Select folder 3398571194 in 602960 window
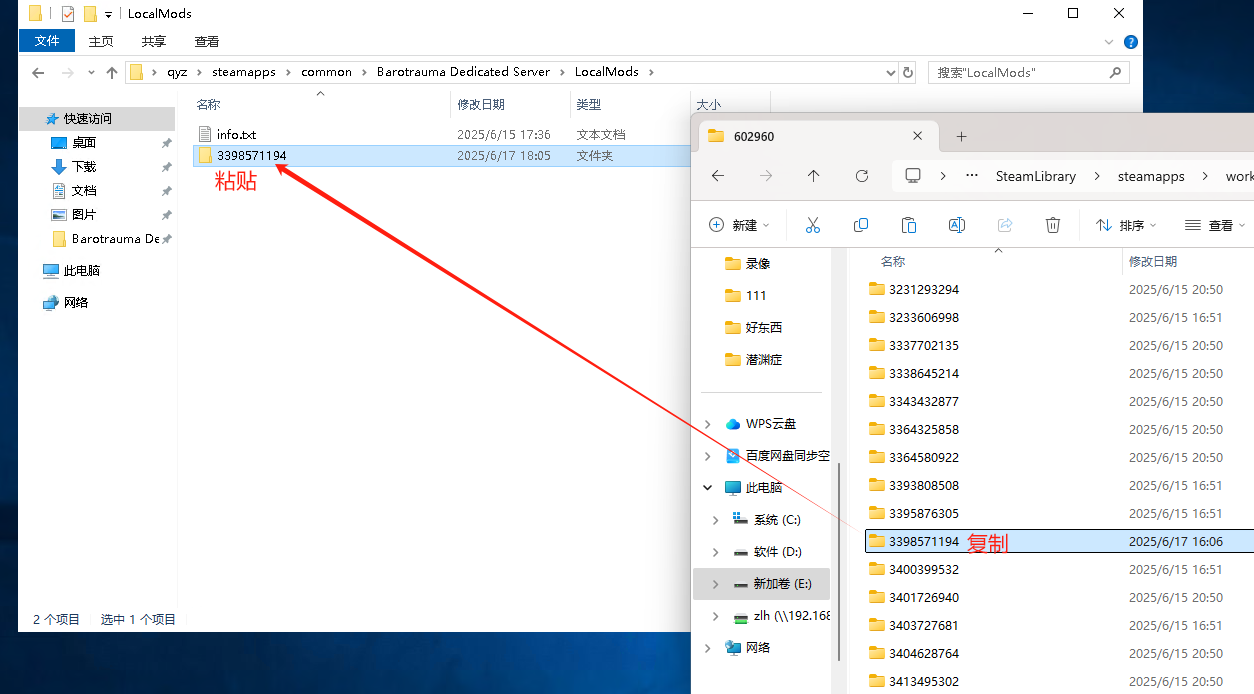Screen dimensions: 1254x694 pyautogui.click(x=1059, y=541)
